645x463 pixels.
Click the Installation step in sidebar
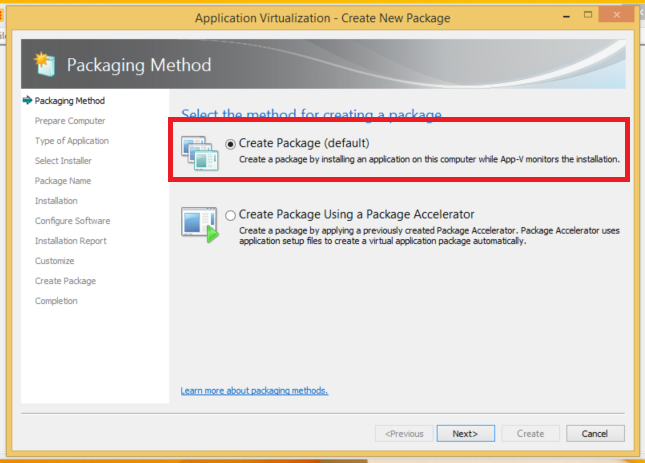56,201
